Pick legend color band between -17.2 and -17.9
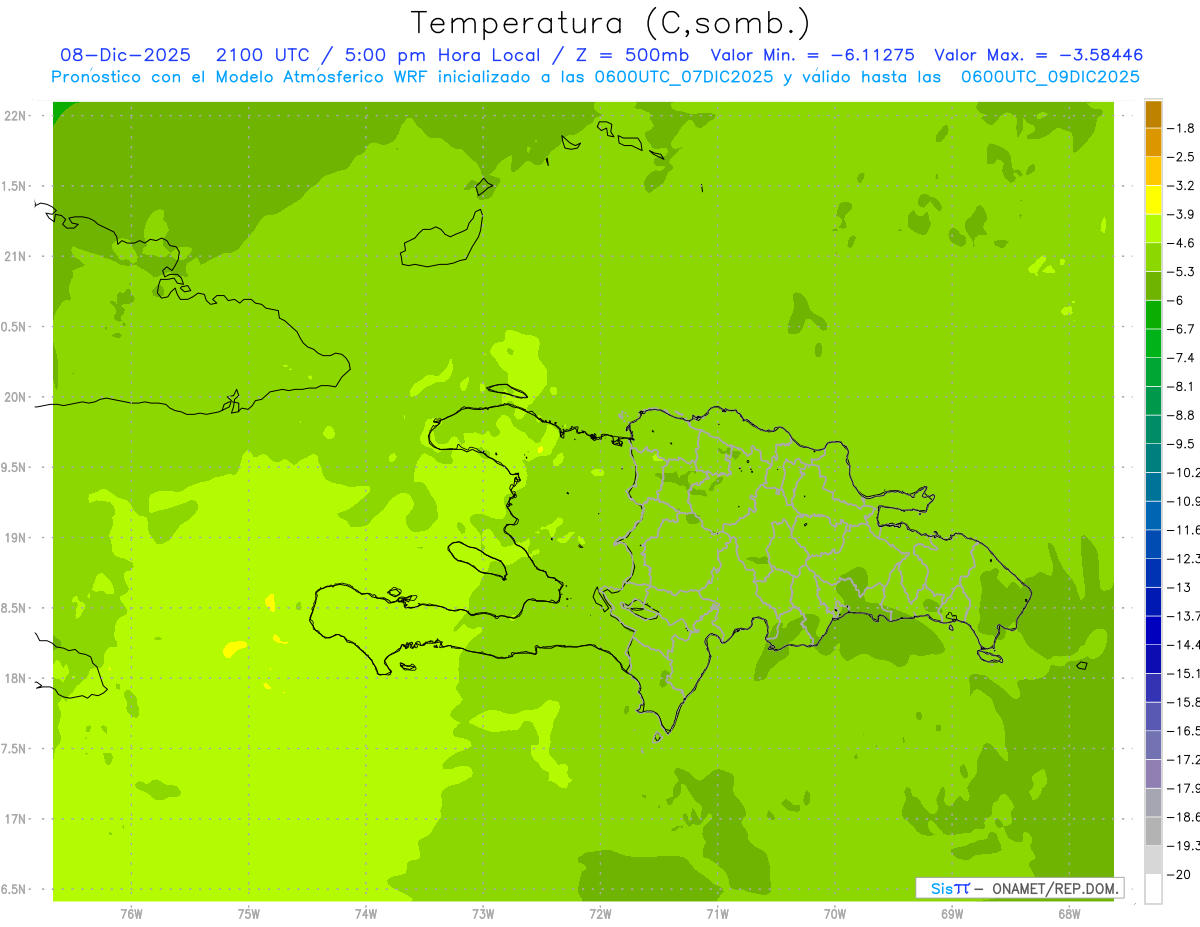This screenshot has width=1200, height=927. (x=1153, y=774)
